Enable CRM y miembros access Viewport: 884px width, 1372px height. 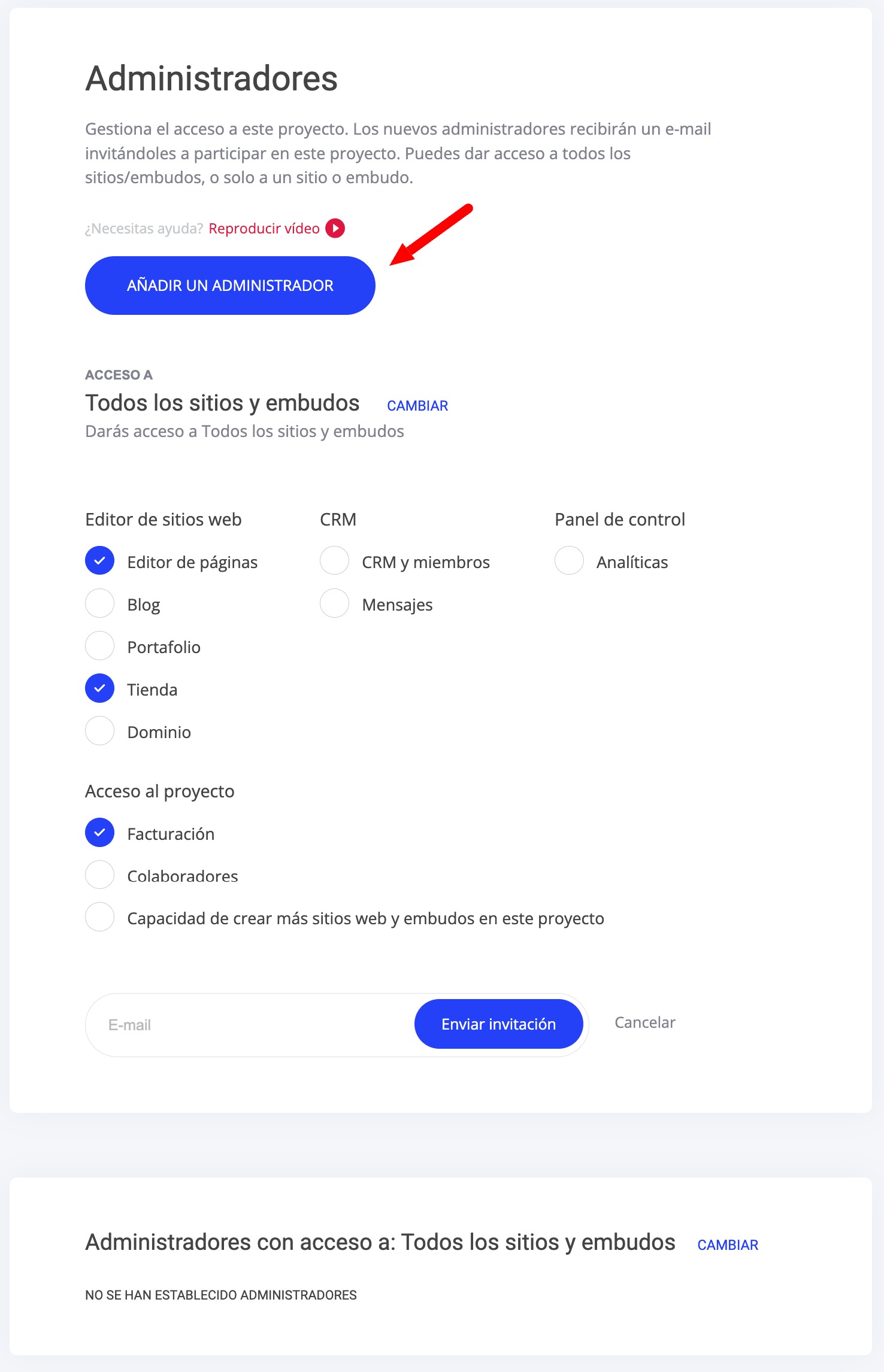click(x=334, y=561)
